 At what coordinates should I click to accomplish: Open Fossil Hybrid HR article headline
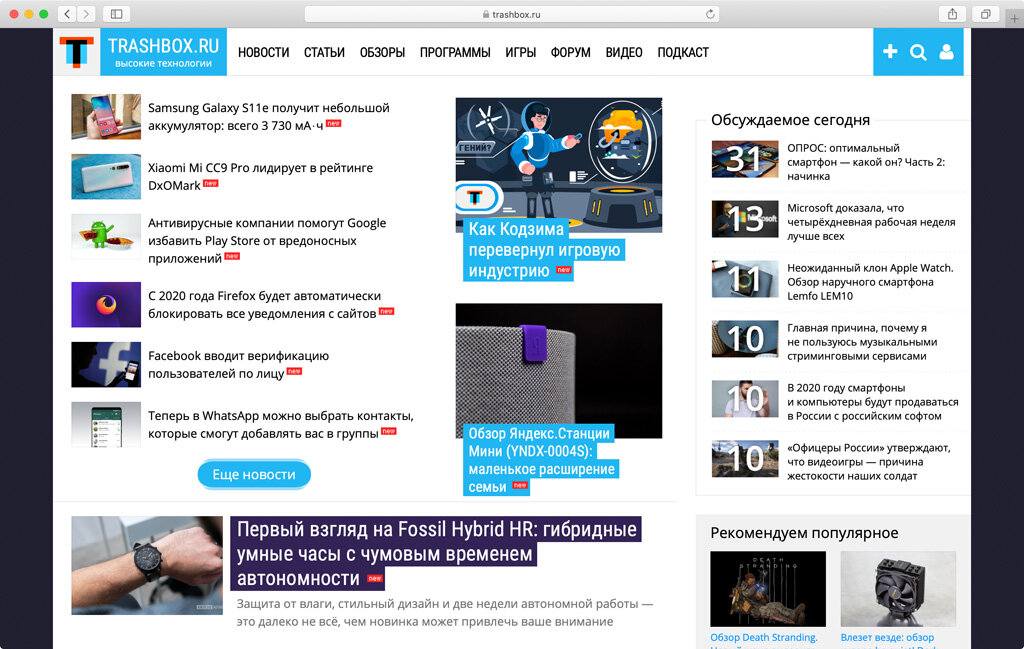436,554
